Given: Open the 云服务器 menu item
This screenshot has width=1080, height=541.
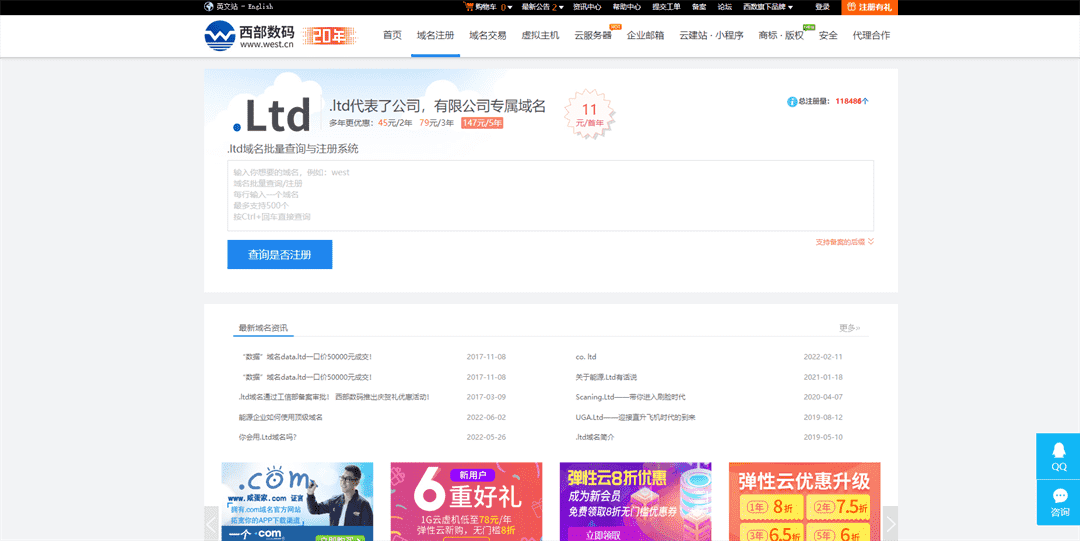Looking at the screenshot, I should pyautogui.click(x=593, y=35).
